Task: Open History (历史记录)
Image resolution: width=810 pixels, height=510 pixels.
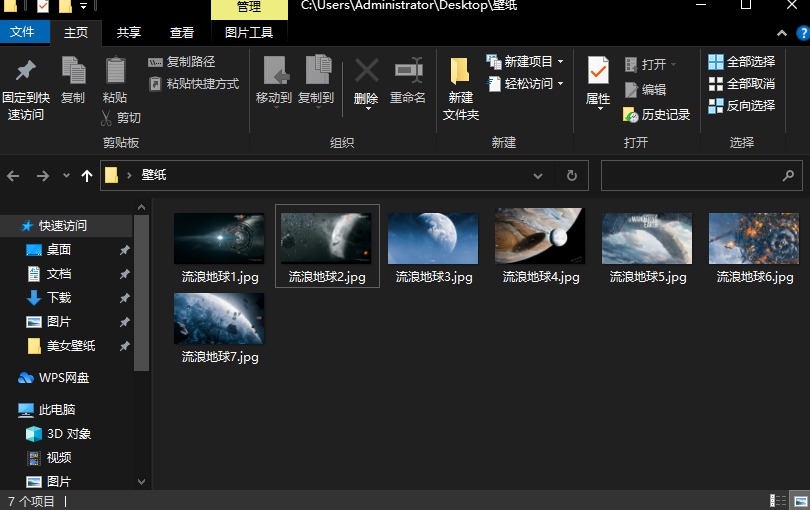Action: tap(657, 115)
